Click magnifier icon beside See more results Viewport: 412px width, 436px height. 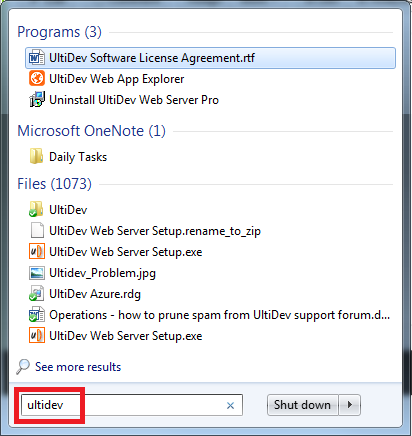pyautogui.click(x=23, y=367)
